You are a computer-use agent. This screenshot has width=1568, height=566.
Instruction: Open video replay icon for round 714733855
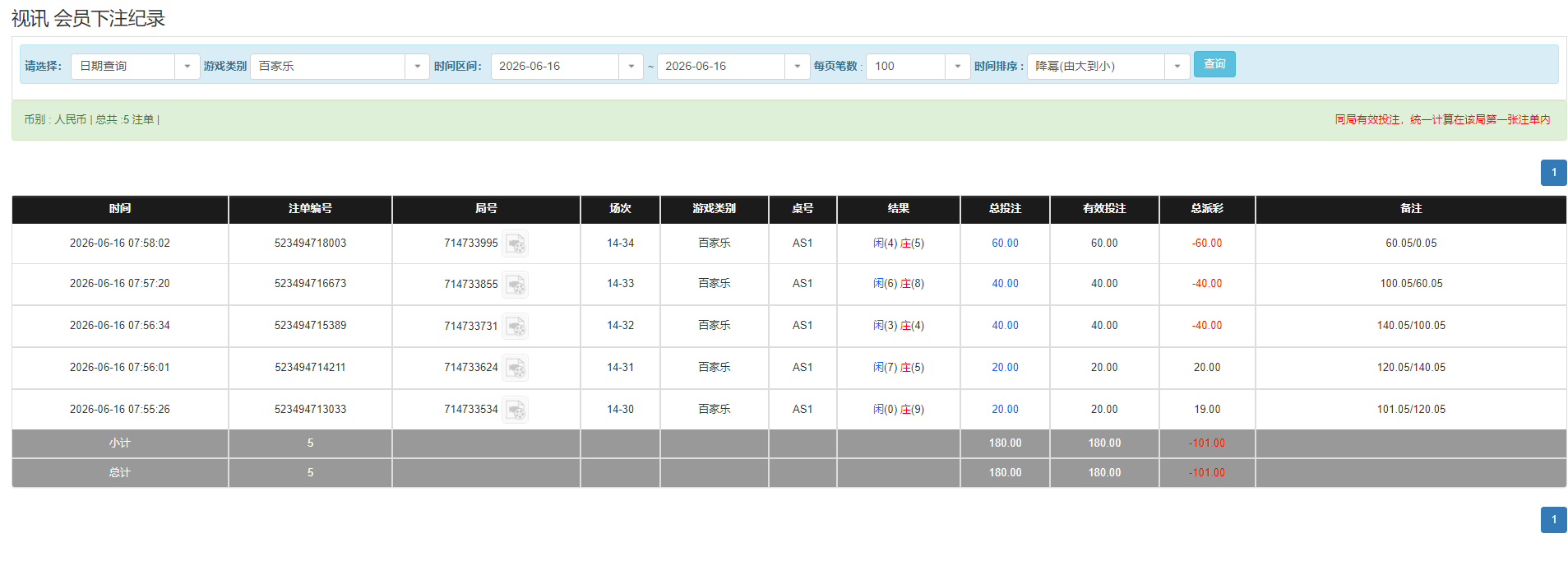pos(516,285)
